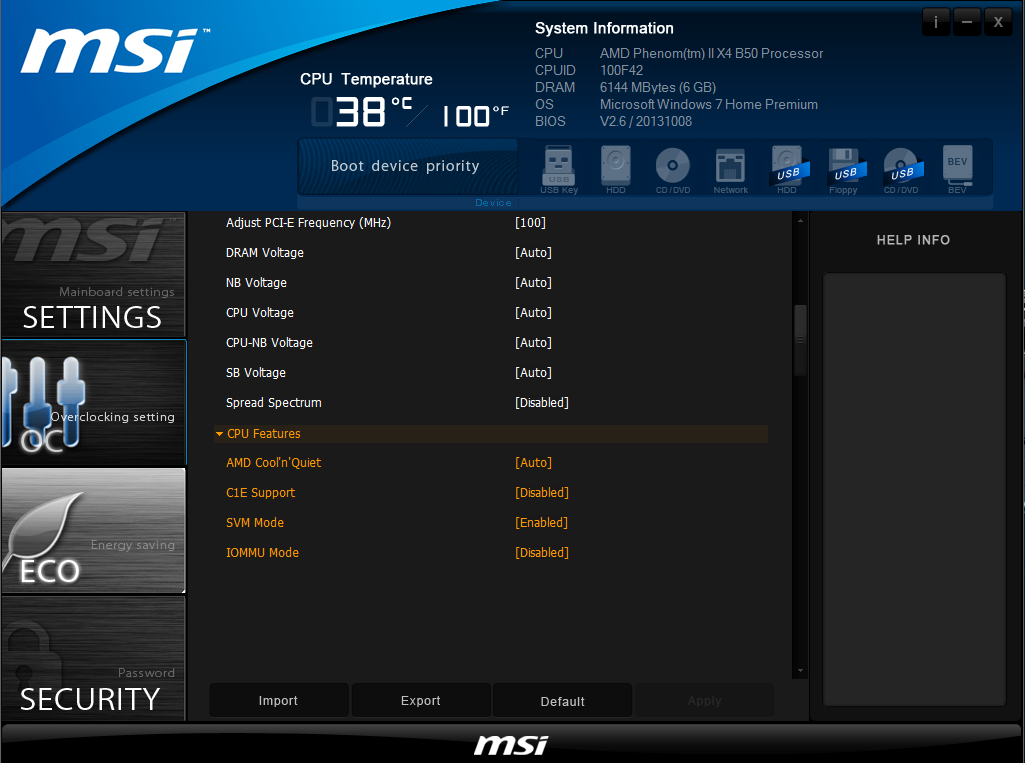
Task: Select the DRAM Voltage label
Action: [265, 253]
